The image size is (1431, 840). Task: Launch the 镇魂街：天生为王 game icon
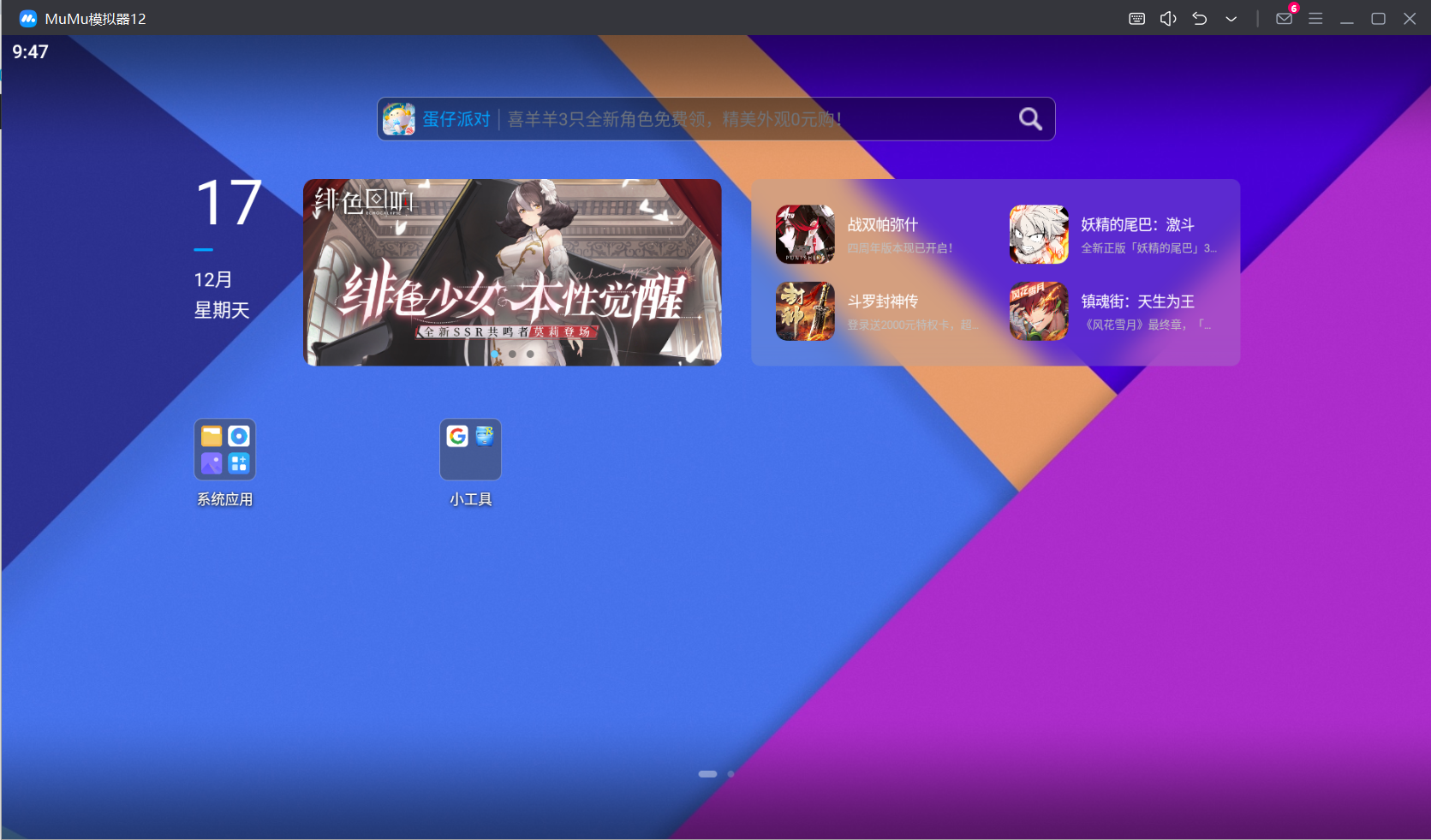coord(1039,311)
